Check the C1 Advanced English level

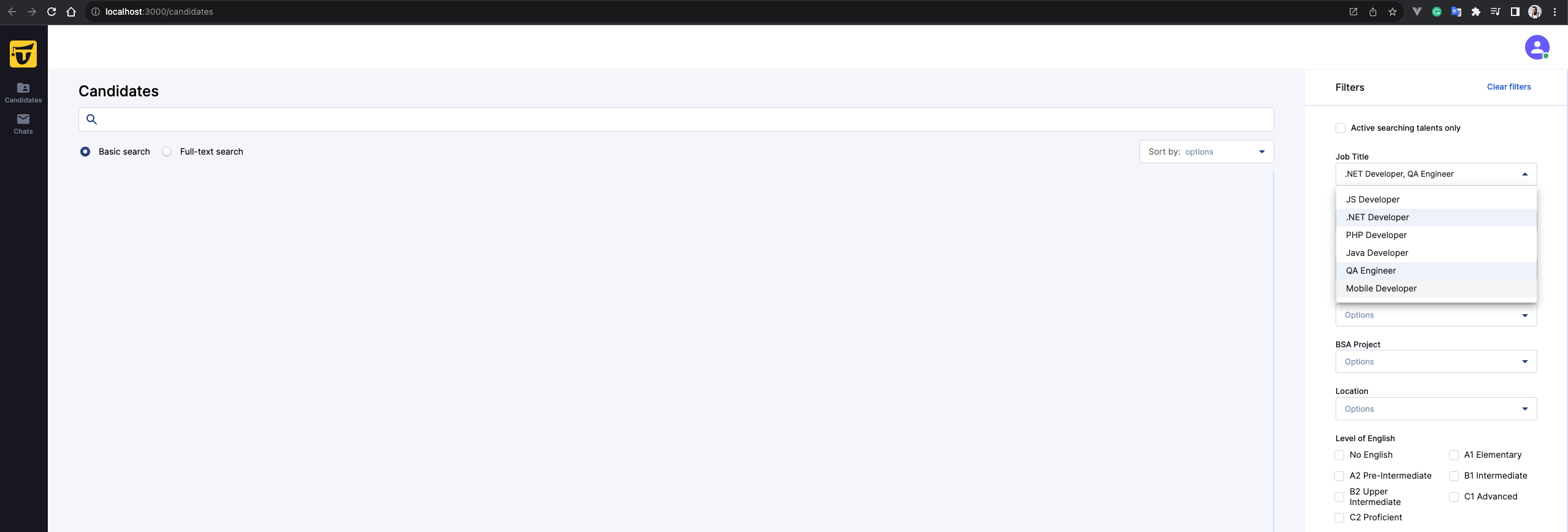point(1453,497)
